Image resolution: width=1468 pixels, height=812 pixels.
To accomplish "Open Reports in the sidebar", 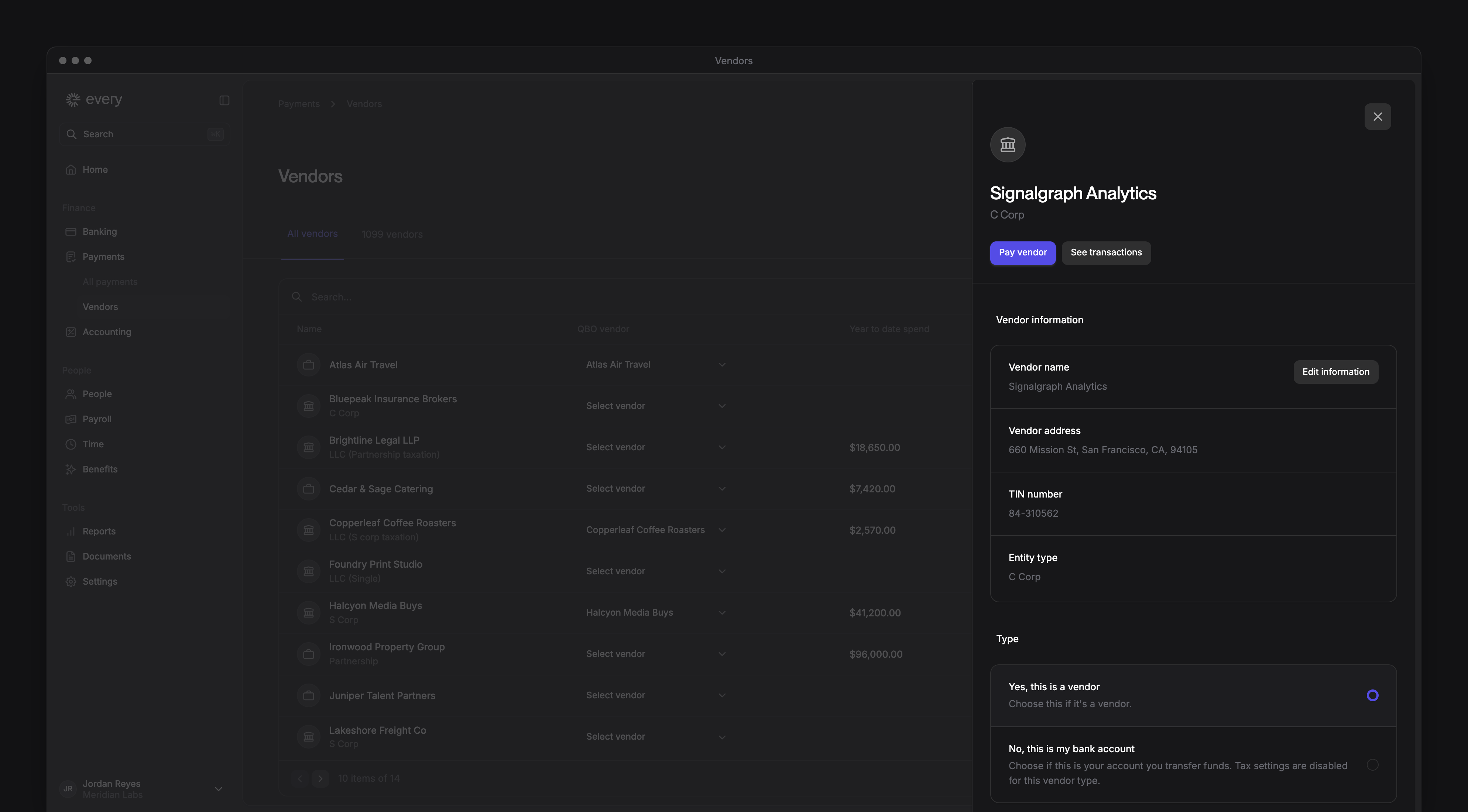I will [99, 531].
